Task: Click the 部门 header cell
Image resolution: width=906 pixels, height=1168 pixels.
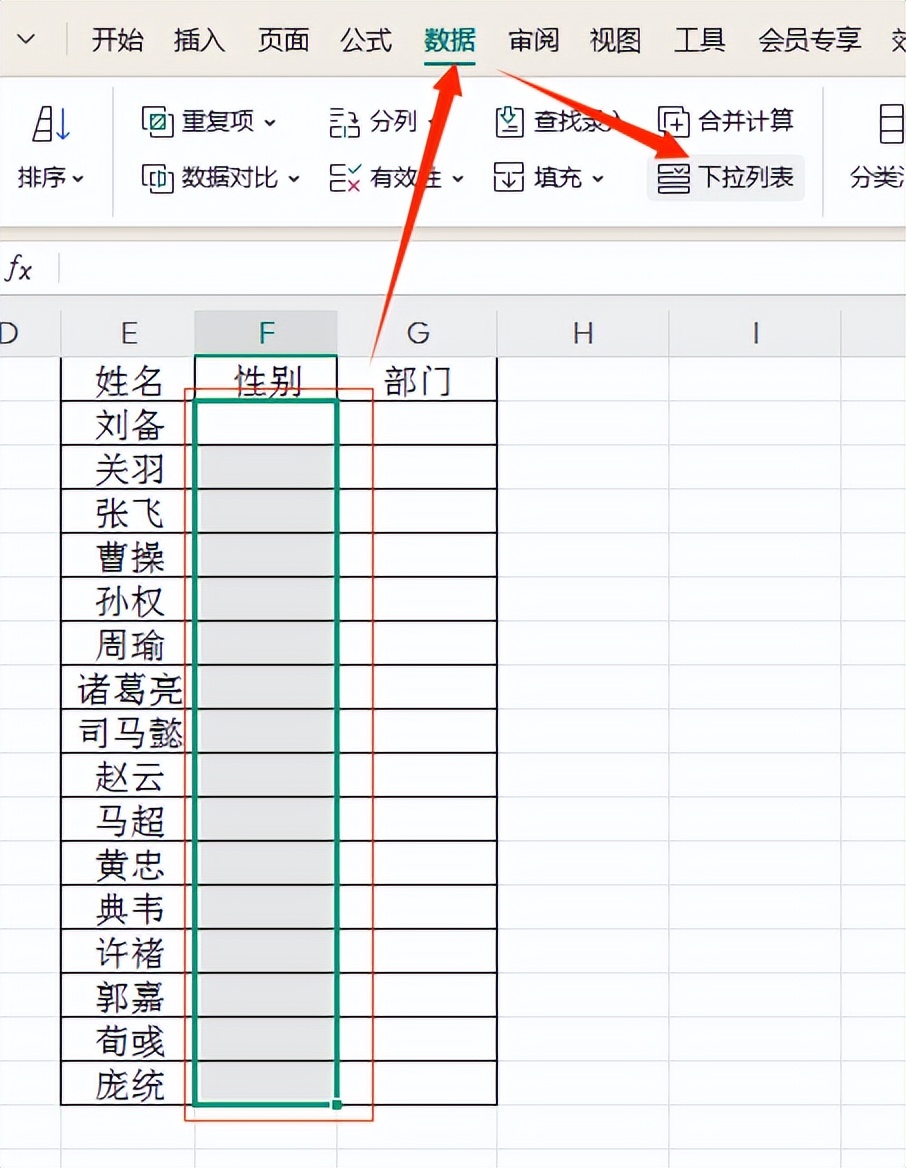Action: (417, 380)
